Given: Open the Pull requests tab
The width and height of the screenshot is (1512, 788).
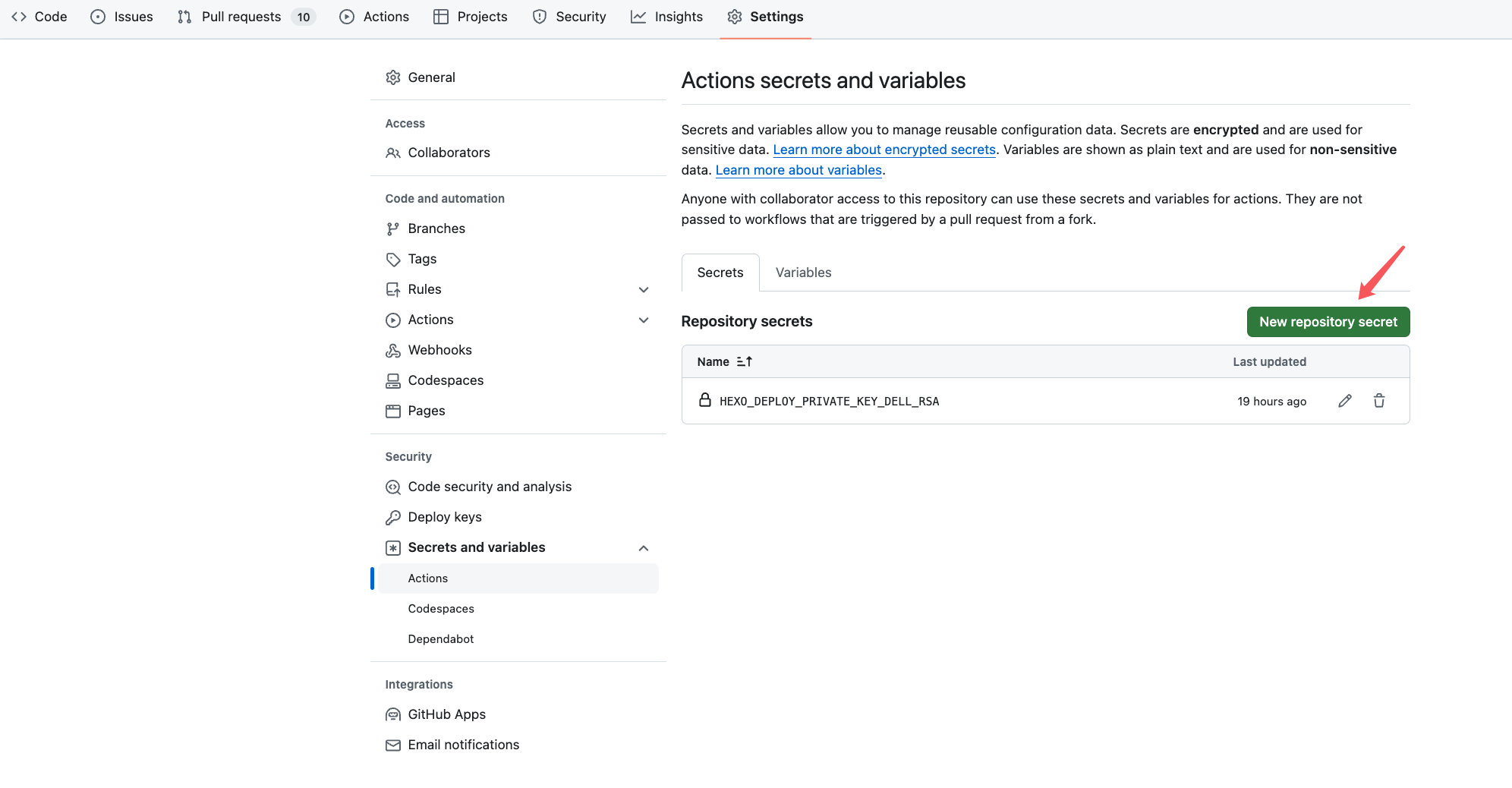Looking at the screenshot, I should (241, 17).
